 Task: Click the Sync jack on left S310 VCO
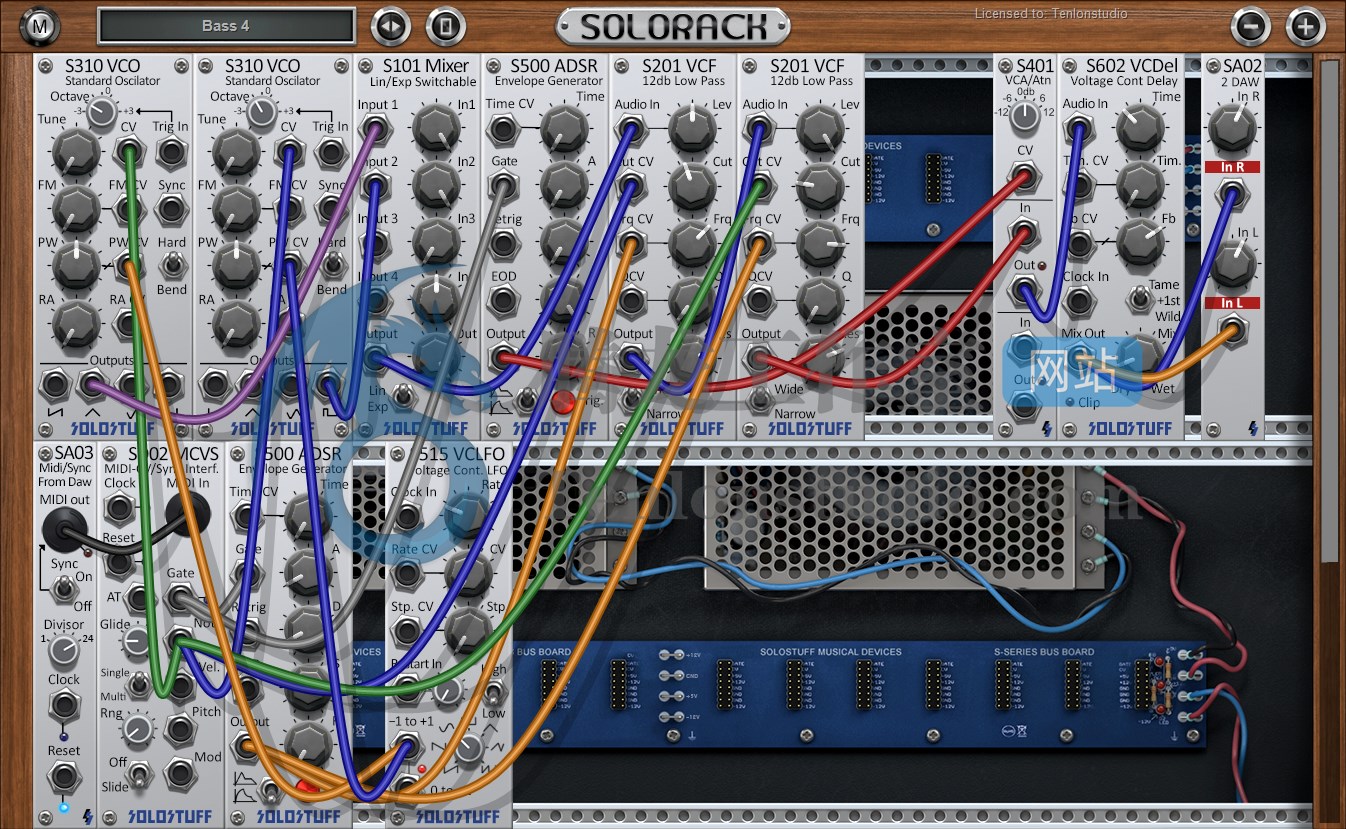(171, 209)
